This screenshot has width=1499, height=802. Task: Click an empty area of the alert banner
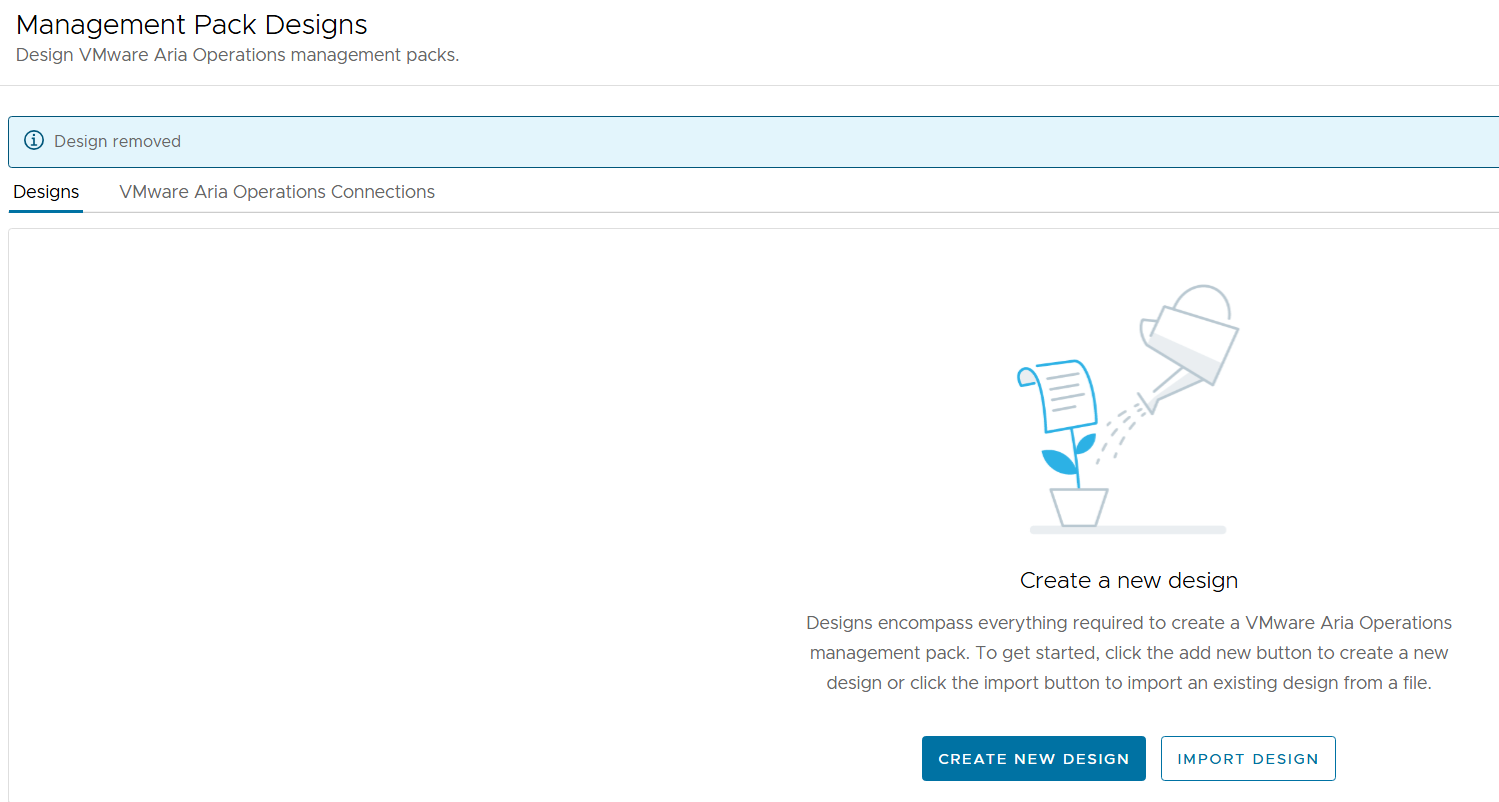click(x=800, y=142)
